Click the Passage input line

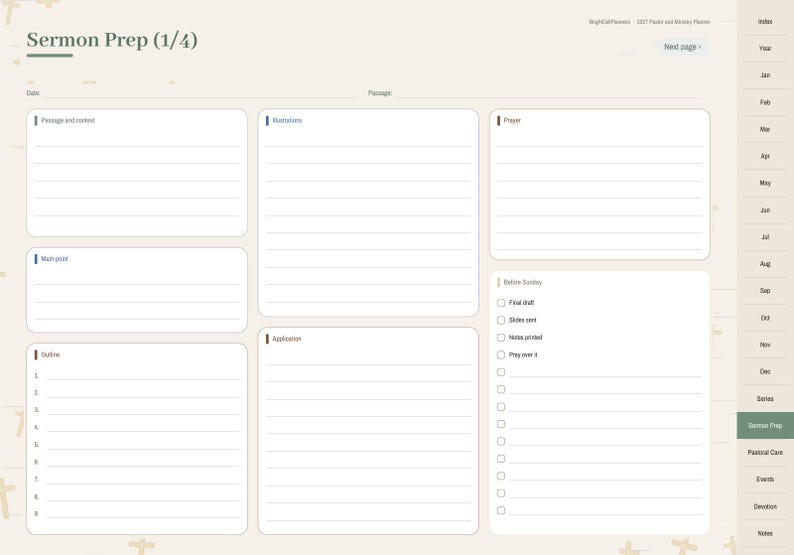pos(549,93)
